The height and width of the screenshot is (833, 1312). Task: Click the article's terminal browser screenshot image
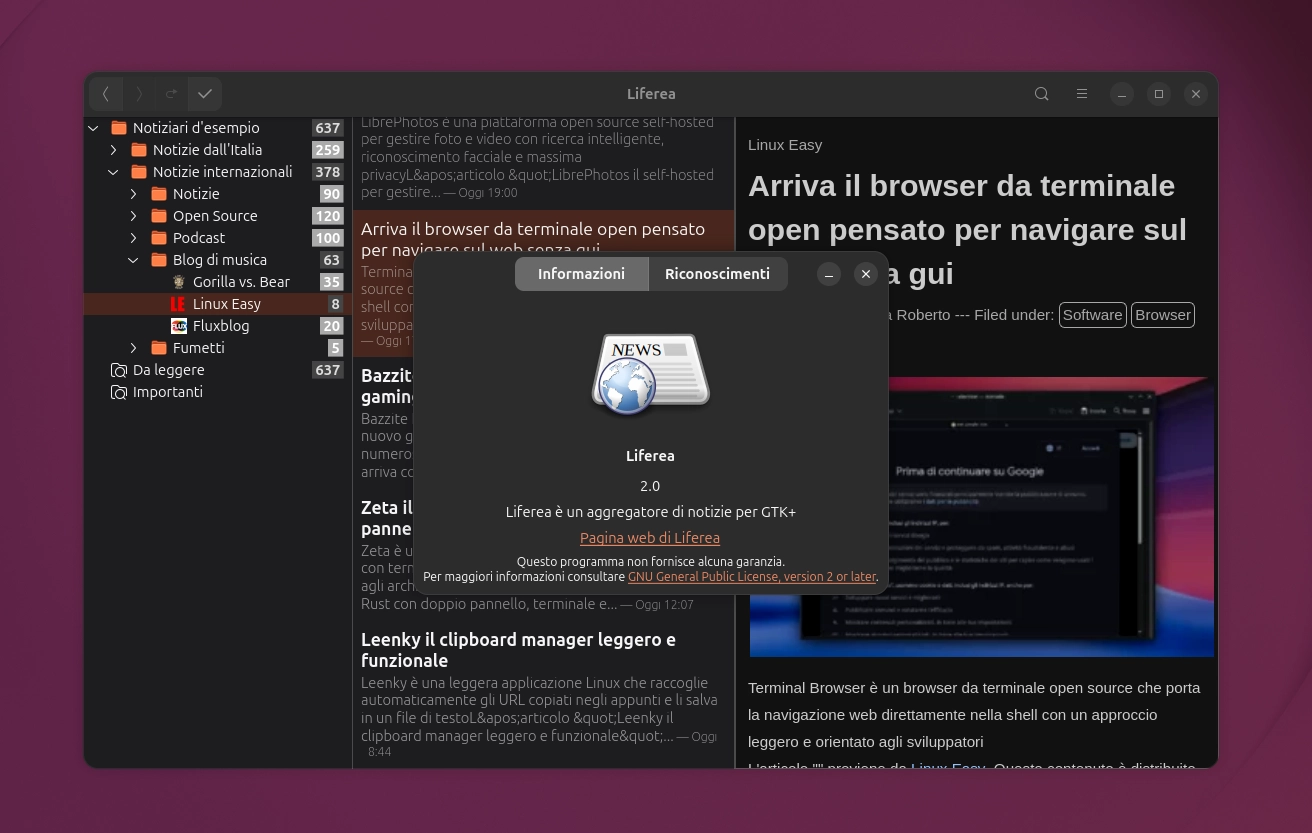pos(982,517)
